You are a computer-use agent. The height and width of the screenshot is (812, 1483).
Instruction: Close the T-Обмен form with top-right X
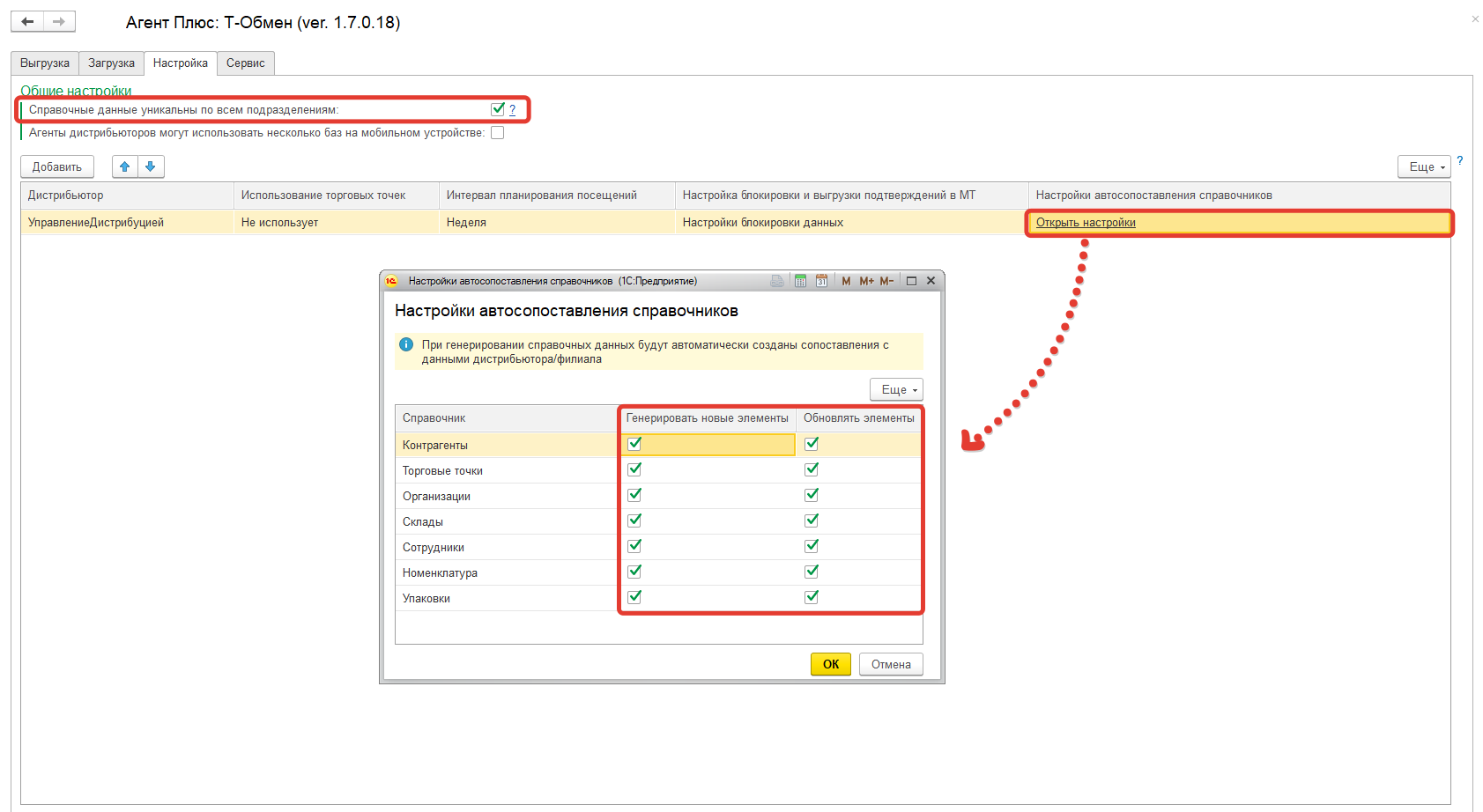[1475, 18]
